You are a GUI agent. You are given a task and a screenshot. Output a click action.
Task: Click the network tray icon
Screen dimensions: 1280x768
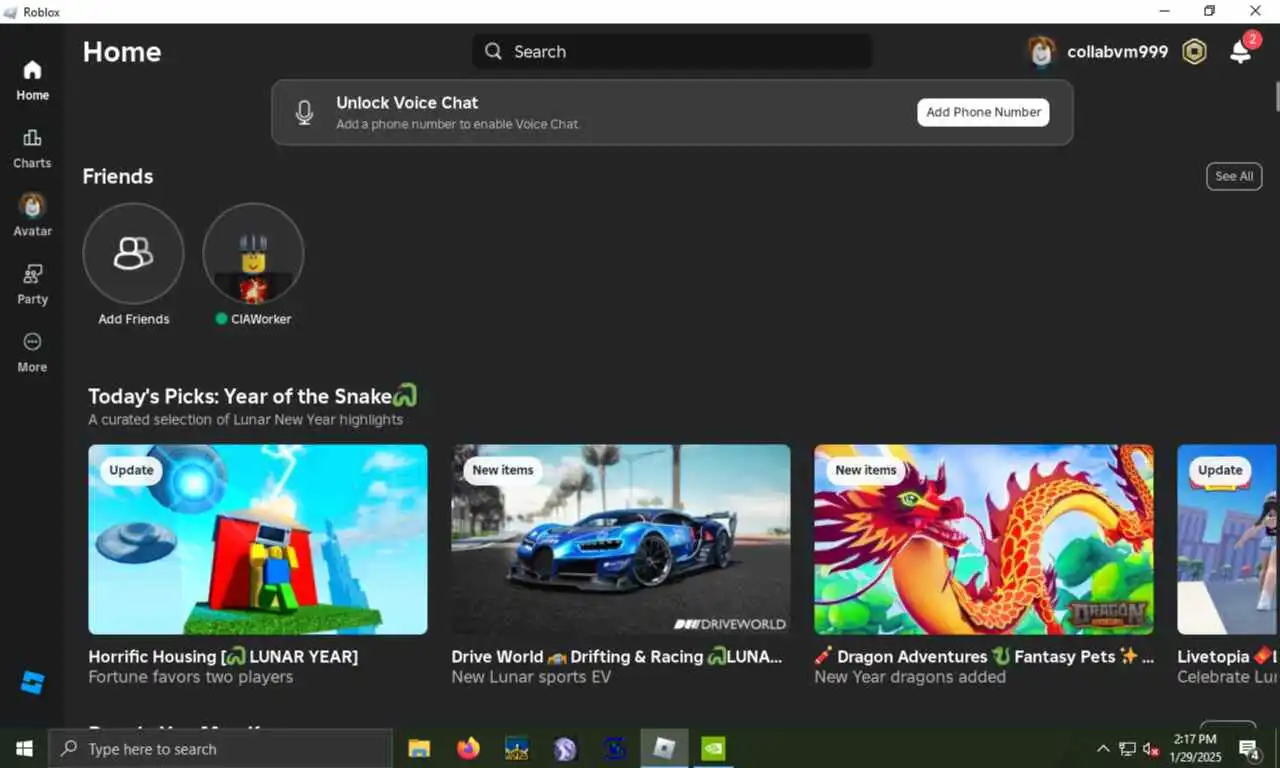pyautogui.click(x=1127, y=749)
